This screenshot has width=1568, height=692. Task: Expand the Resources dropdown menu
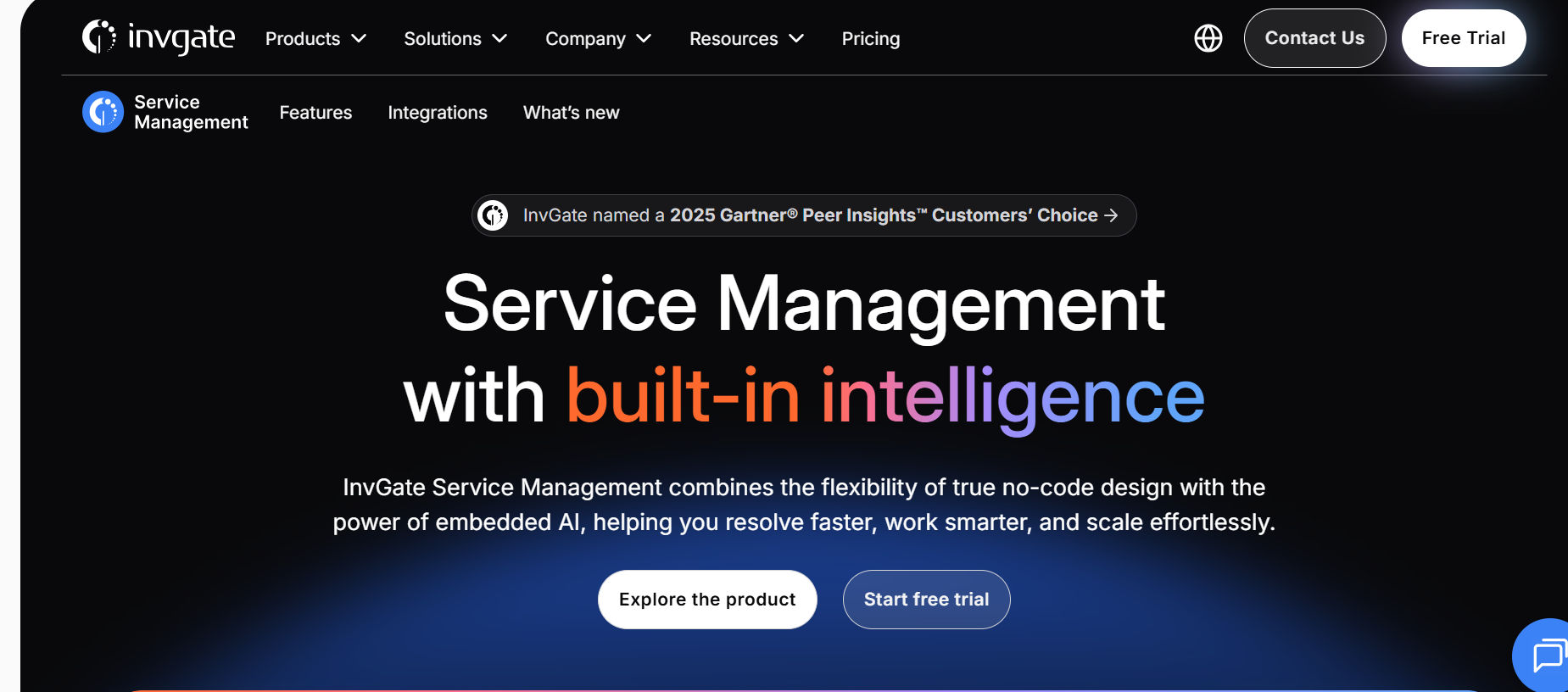(746, 39)
